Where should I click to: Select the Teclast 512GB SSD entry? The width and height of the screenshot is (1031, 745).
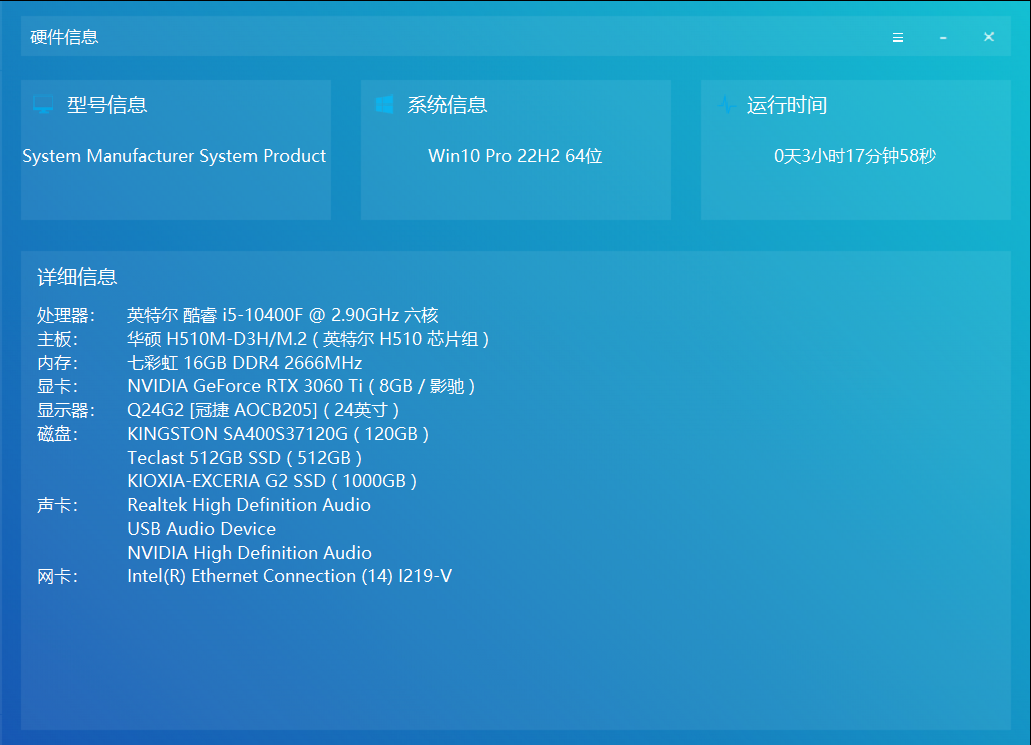pyautogui.click(x=245, y=458)
